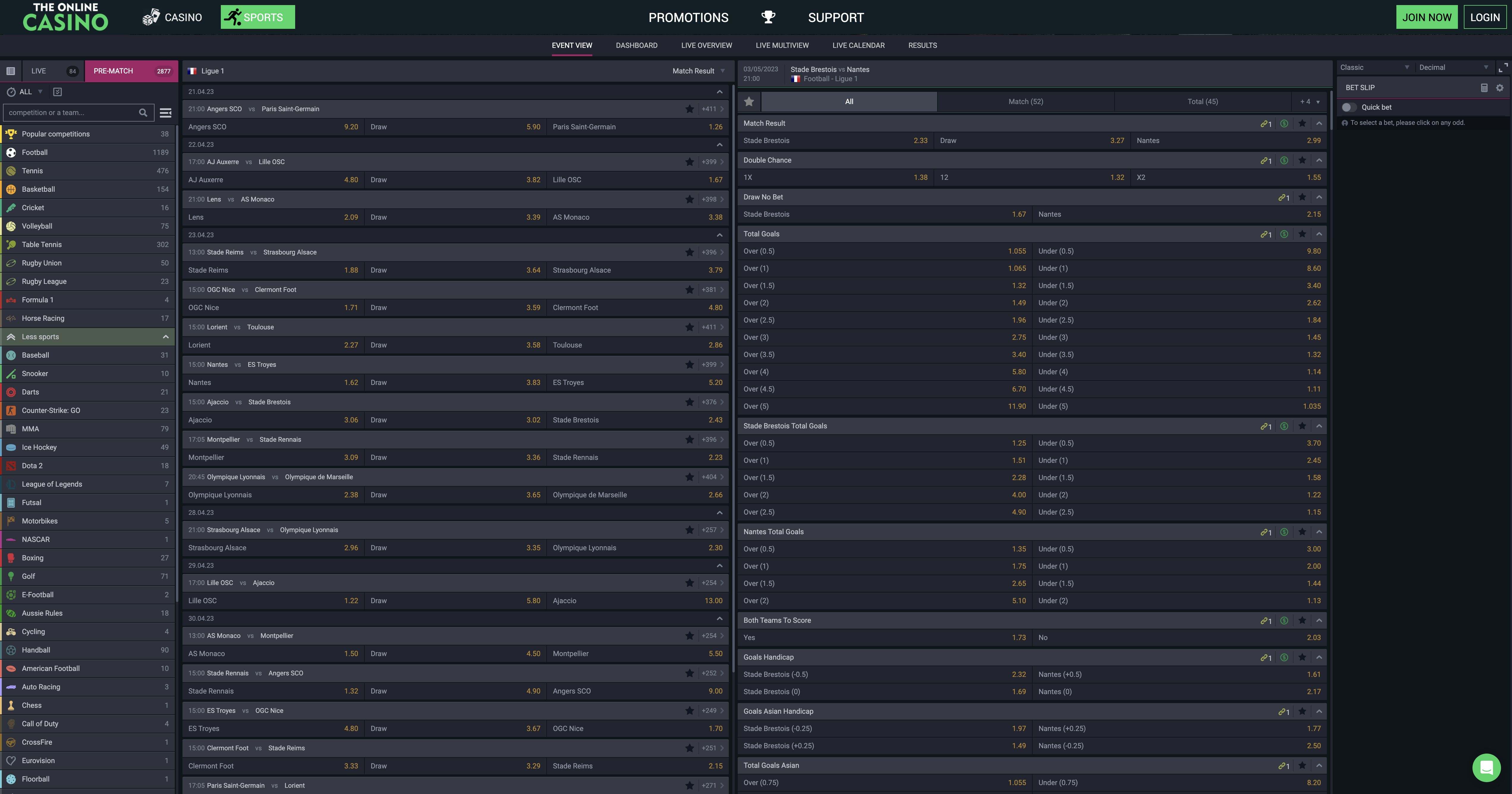This screenshot has width=1512, height=794.
Task: Click cash-out dollar icon on Match Result
Action: click(1284, 123)
